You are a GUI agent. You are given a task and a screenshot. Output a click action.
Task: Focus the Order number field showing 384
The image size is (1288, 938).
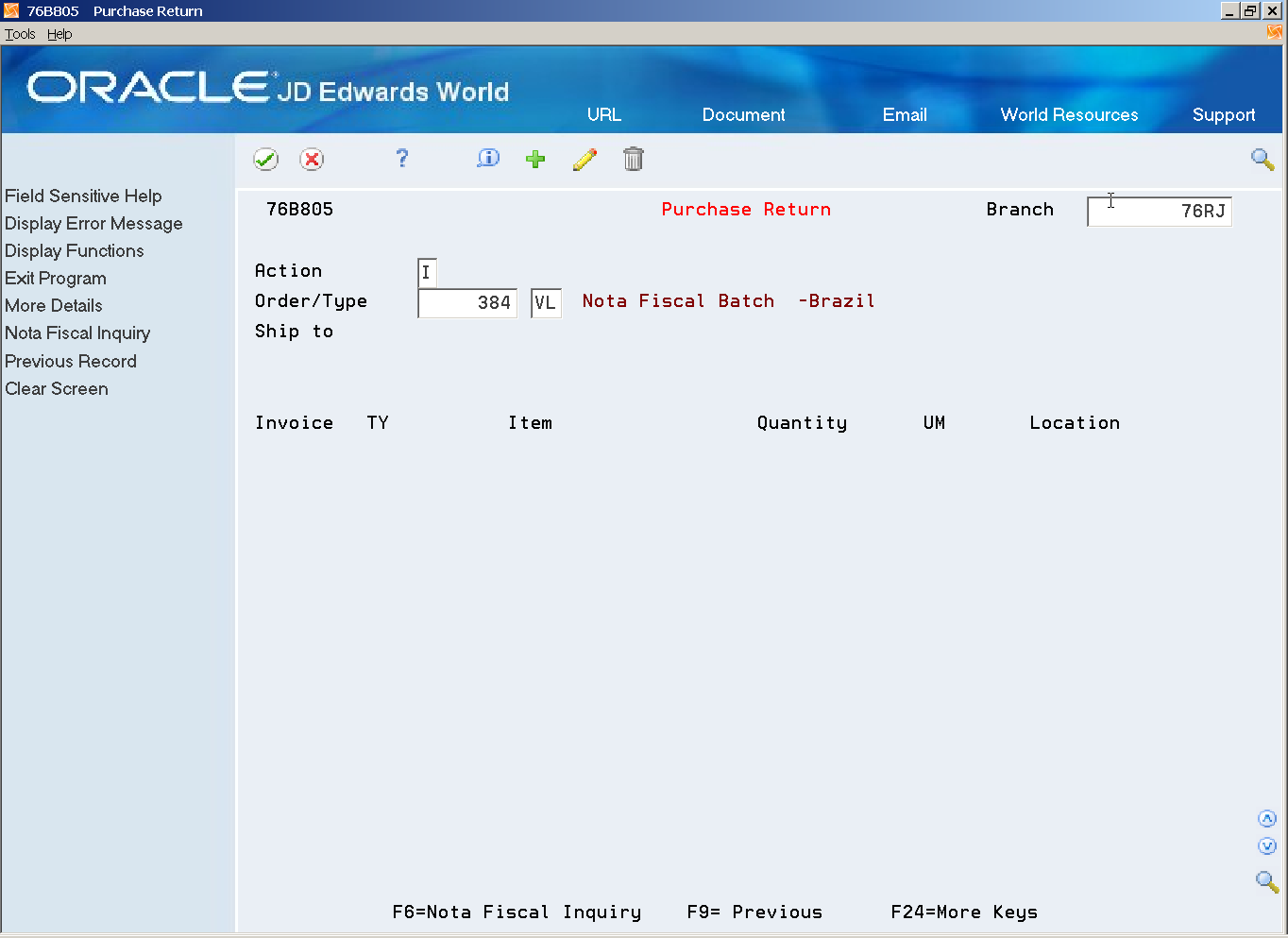tap(467, 303)
